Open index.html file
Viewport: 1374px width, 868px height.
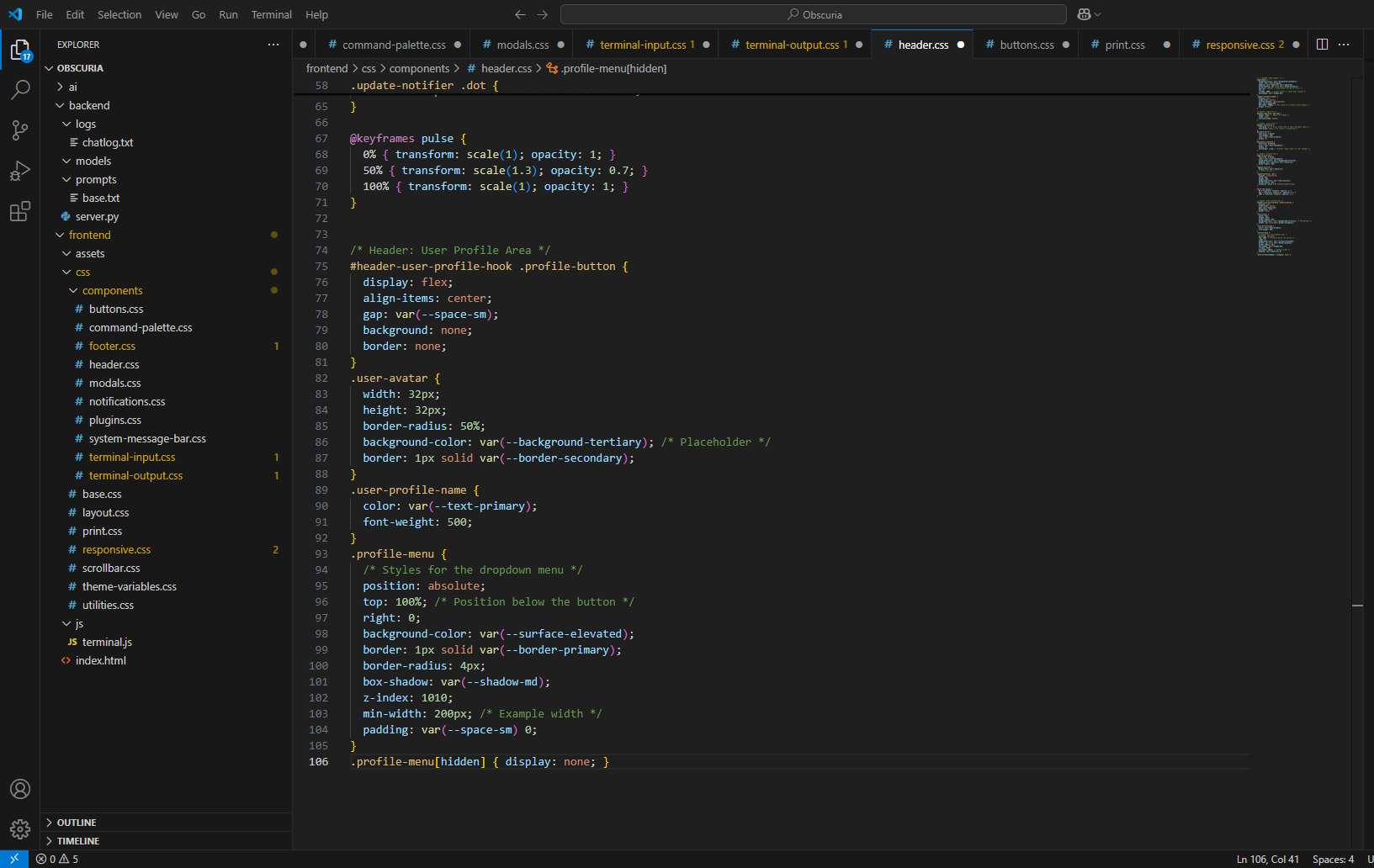pos(166,660)
